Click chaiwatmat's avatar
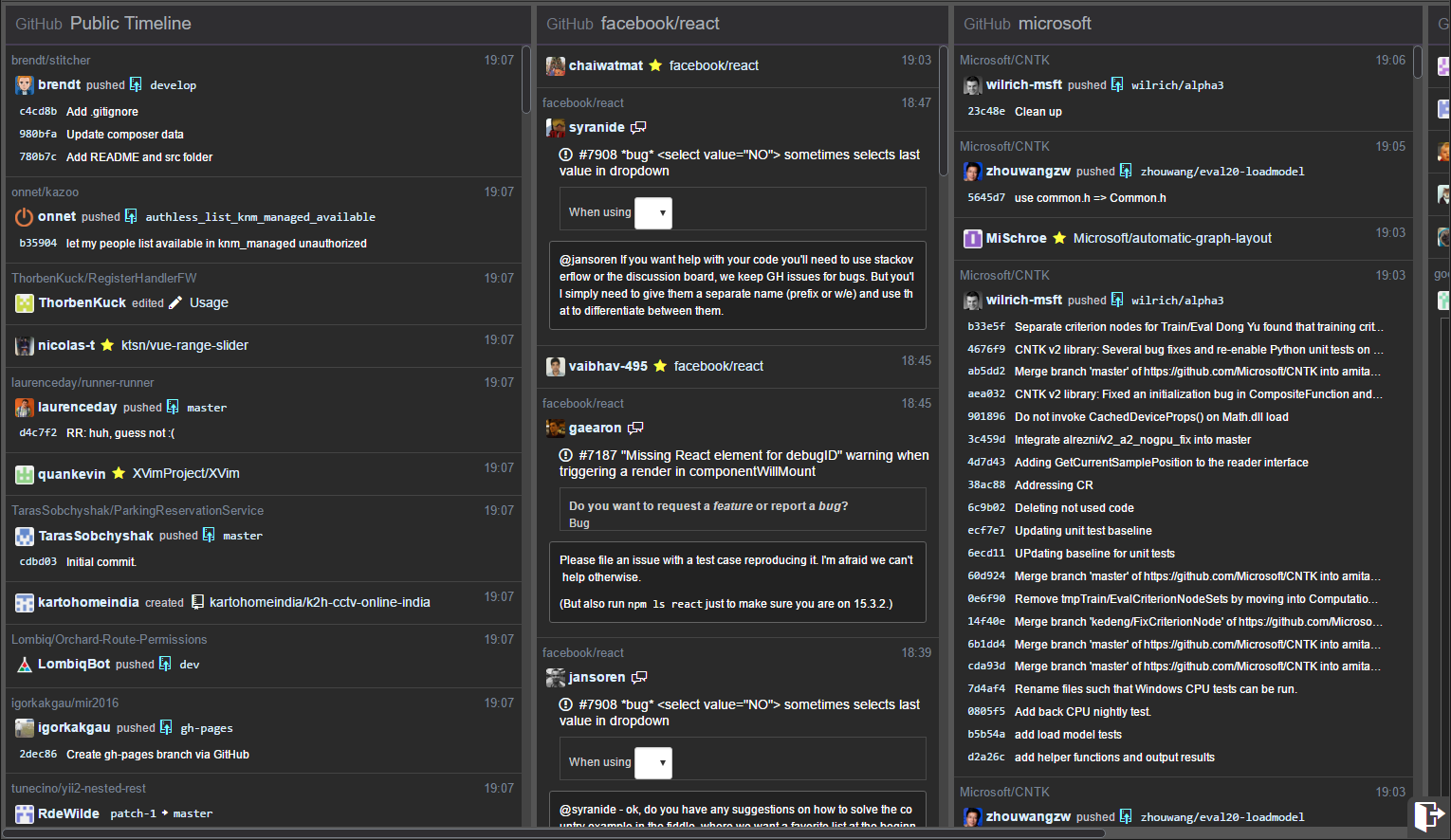The height and width of the screenshot is (840, 1451). (x=556, y=66)
